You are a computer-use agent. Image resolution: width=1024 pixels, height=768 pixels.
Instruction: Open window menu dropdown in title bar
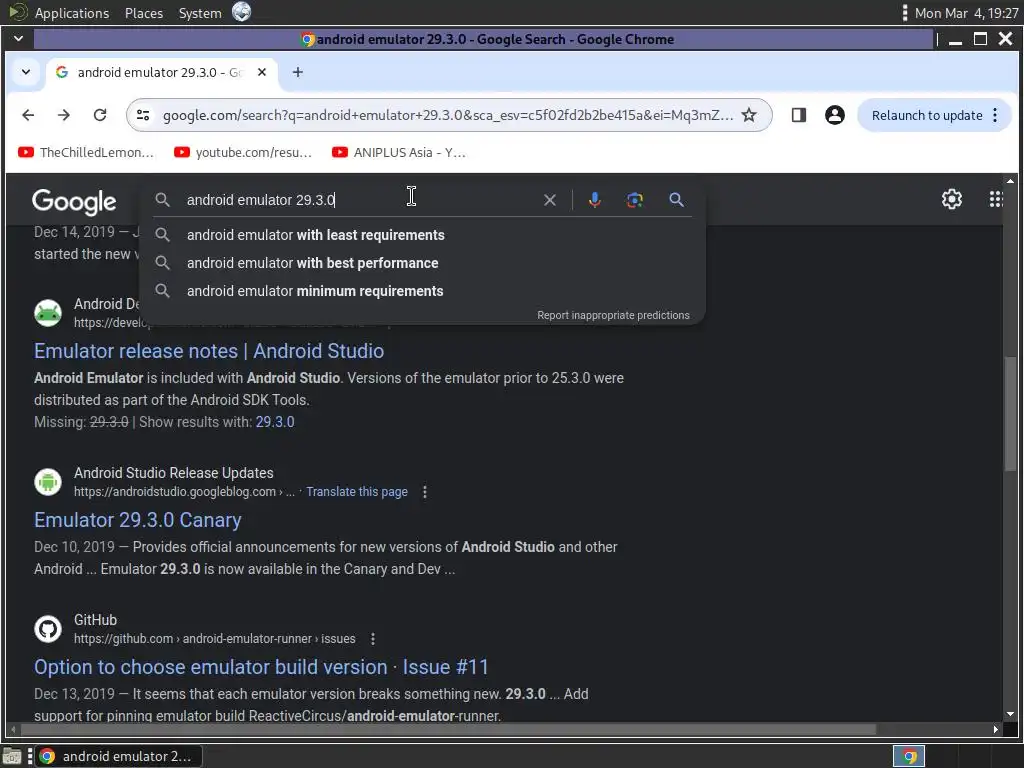tap(18, 39)
